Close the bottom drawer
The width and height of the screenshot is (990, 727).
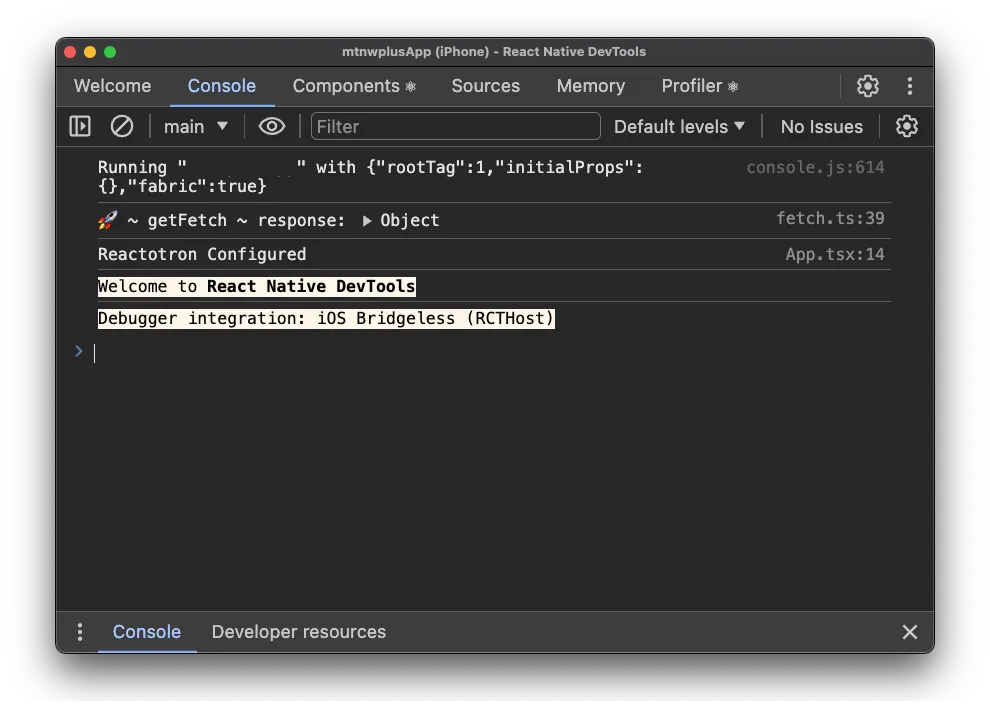pyautogui.click(x=909, y=632)
